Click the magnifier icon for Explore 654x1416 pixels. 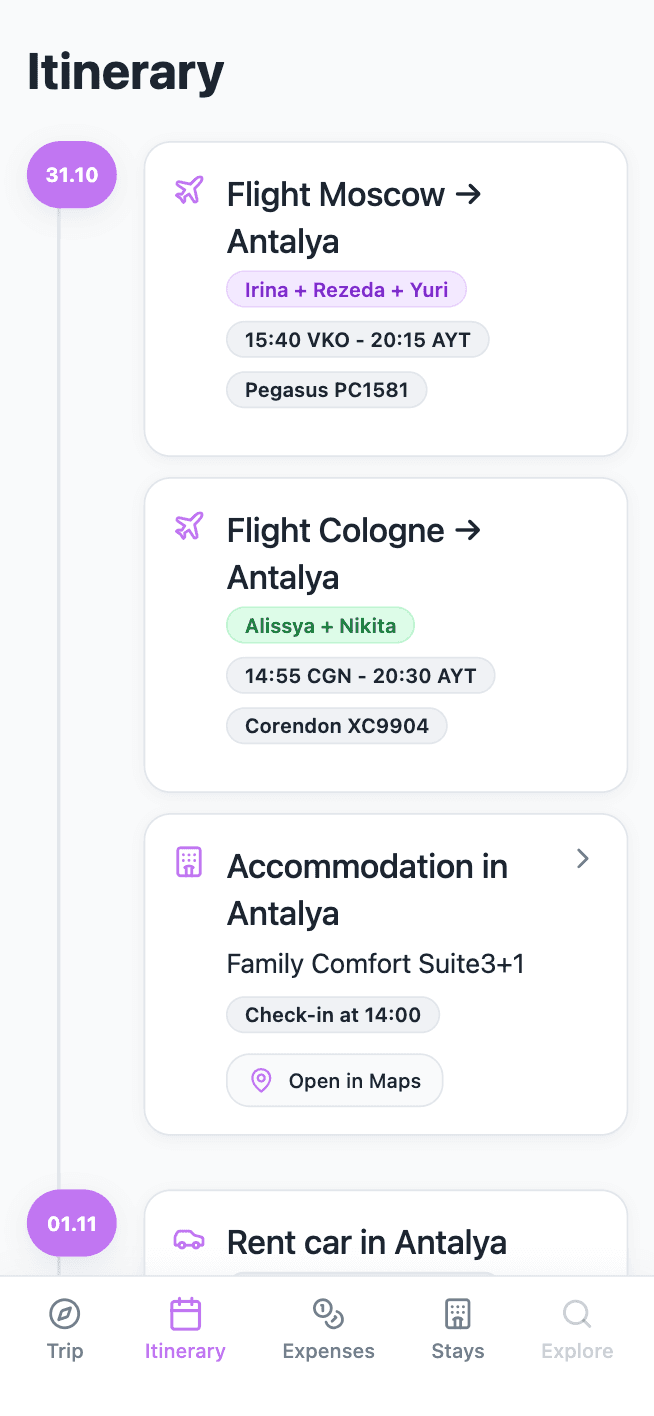[577, 1314]
